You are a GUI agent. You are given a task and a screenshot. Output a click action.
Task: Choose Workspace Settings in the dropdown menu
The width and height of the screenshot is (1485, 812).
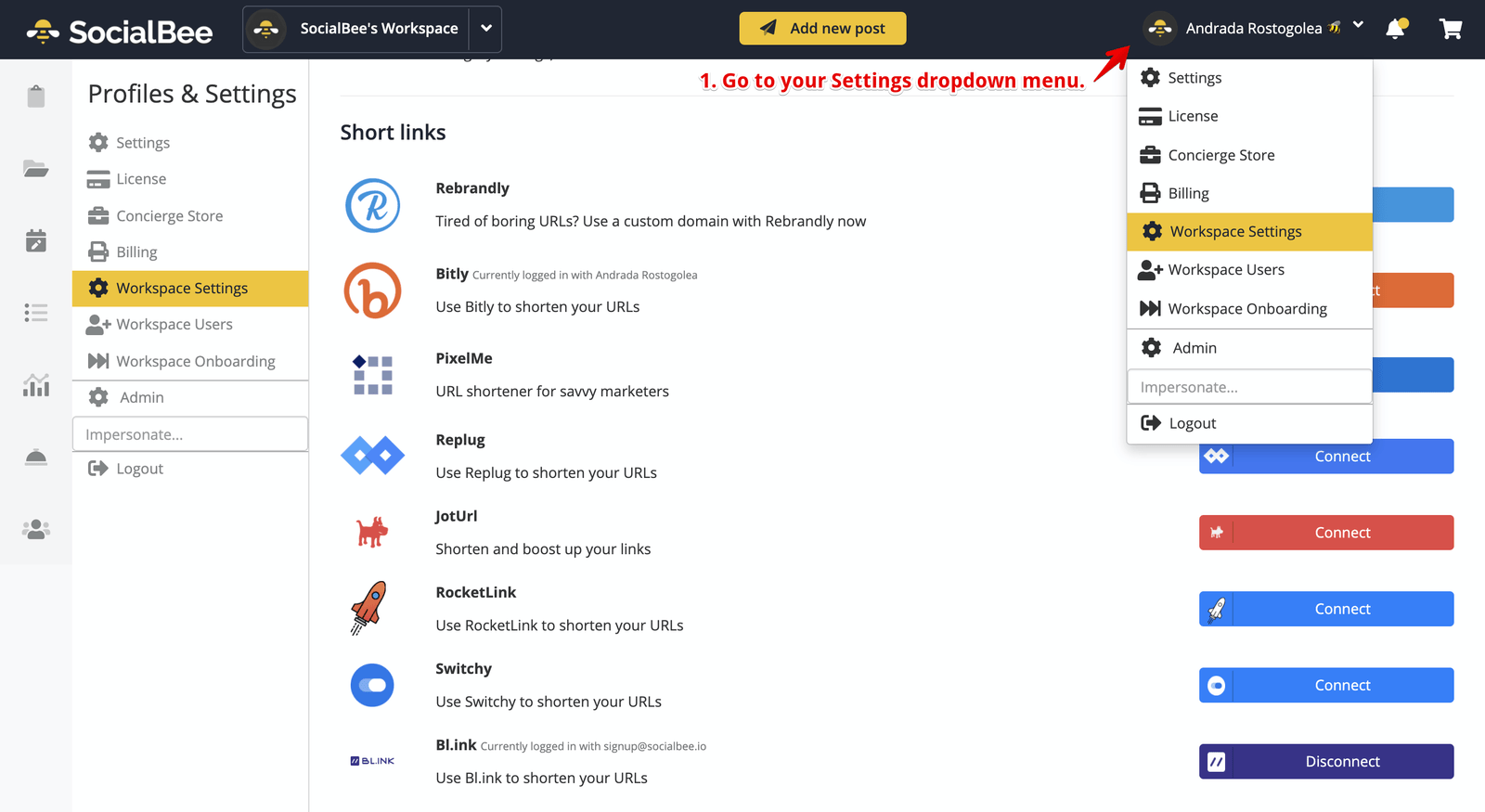[x=1249, y=231]
